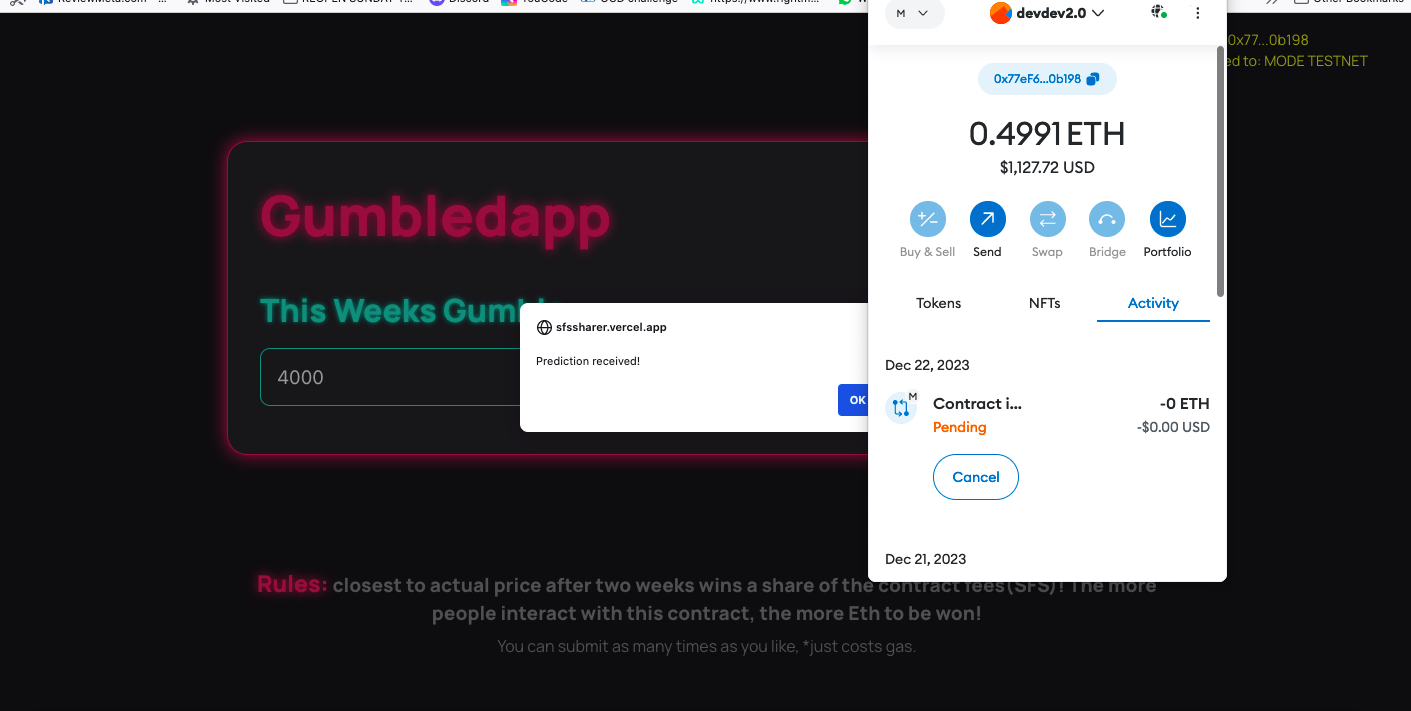Click the MetaMask popup scrollbar
This screenshot has width=1411, height=711.
pos(1220,170)
